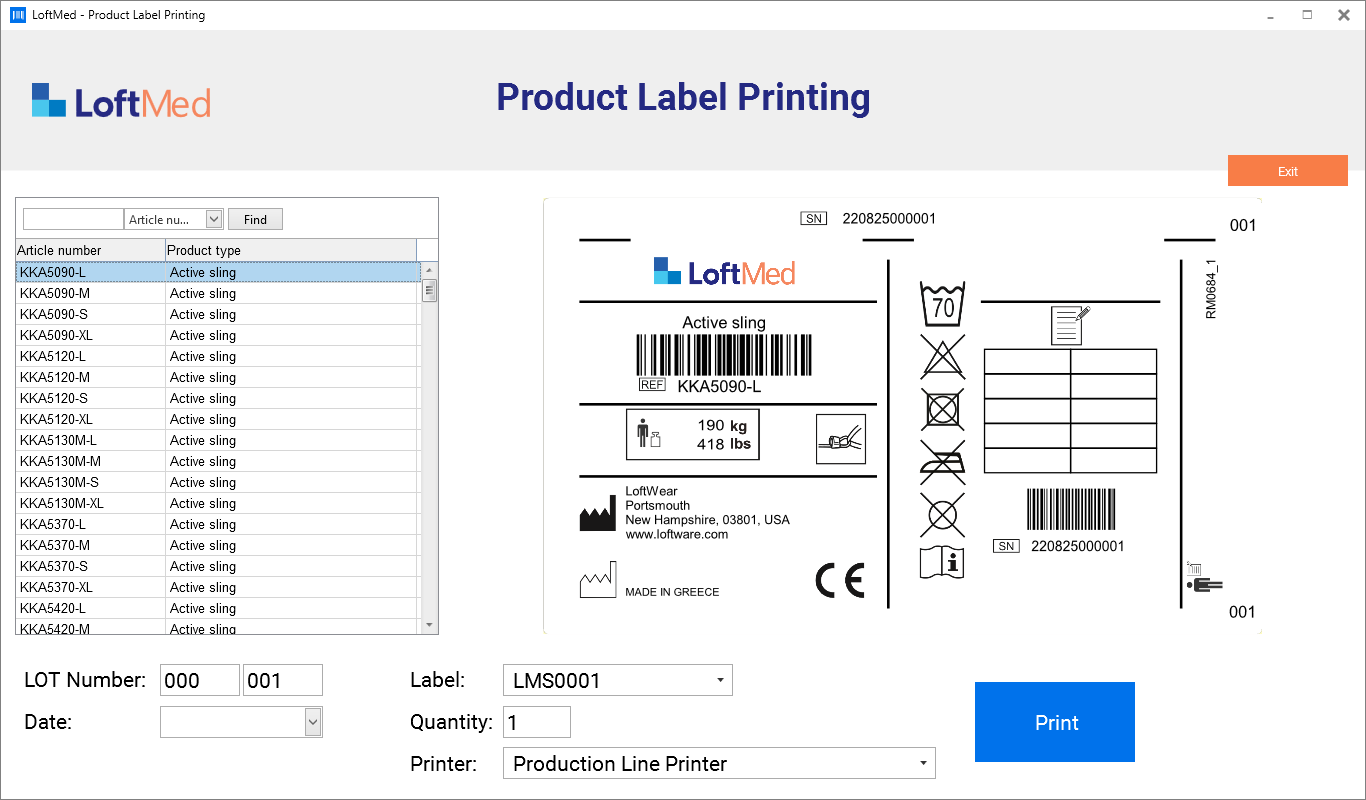This screenshot has width=1366, height=800.
Task: Open the Article number search filter dropdown
Action: [214, 219]
